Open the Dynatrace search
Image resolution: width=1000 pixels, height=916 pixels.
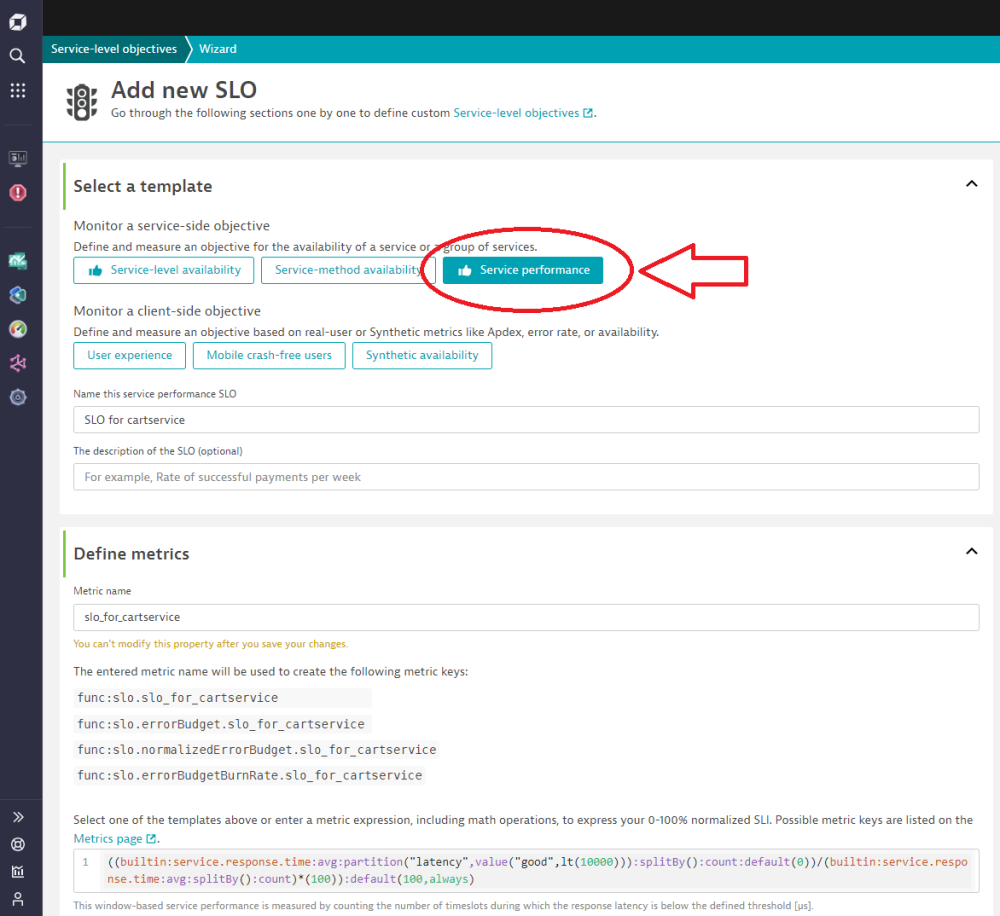click(17, 56)
